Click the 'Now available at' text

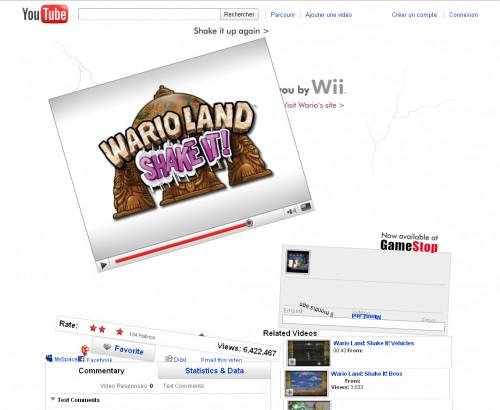coord(410,236)
